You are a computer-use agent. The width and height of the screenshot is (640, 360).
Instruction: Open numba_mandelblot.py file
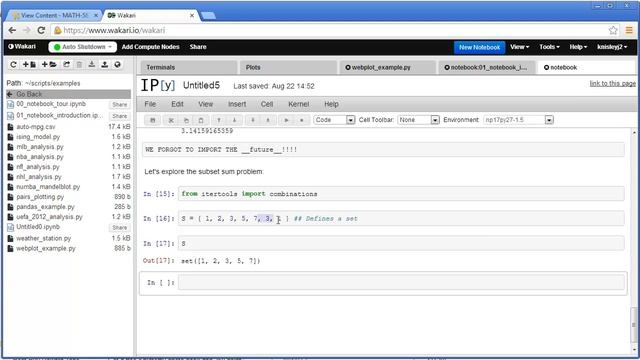point(48,187)
